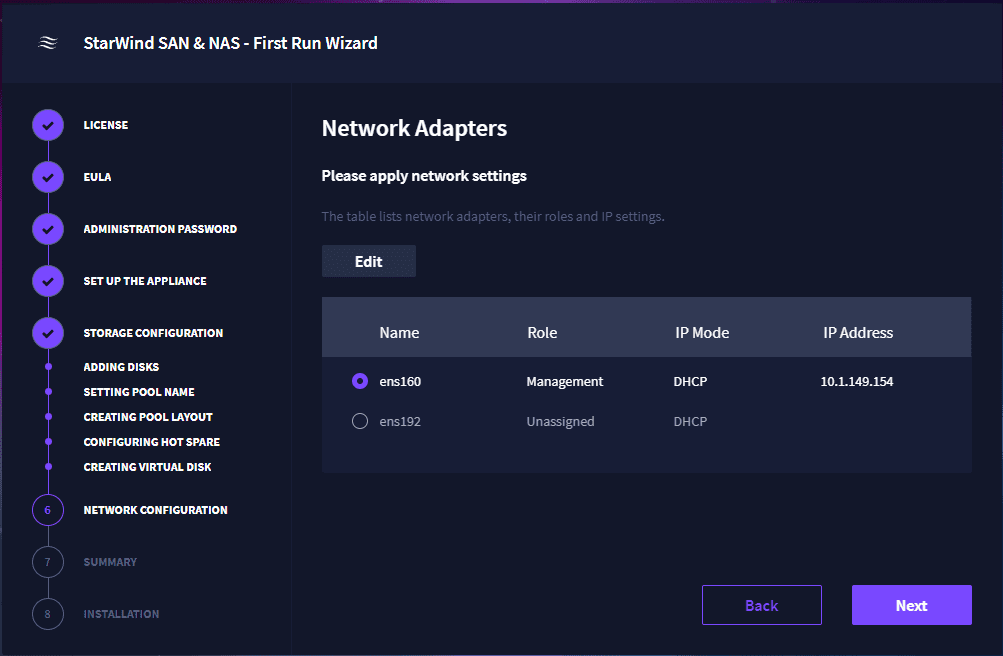Click the step 8 Installation circle icon
1003x656 pixels.
pos(48,614)
